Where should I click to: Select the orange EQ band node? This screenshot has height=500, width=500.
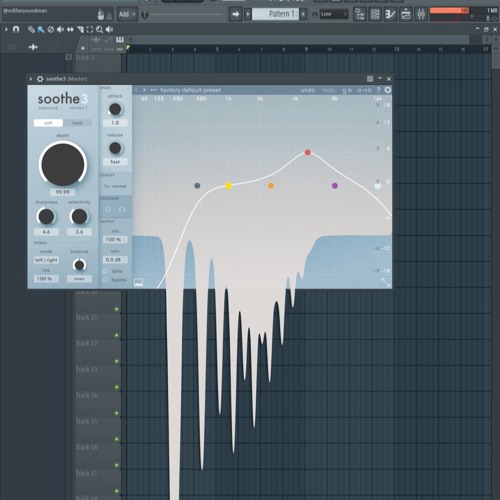coord(271,186)
